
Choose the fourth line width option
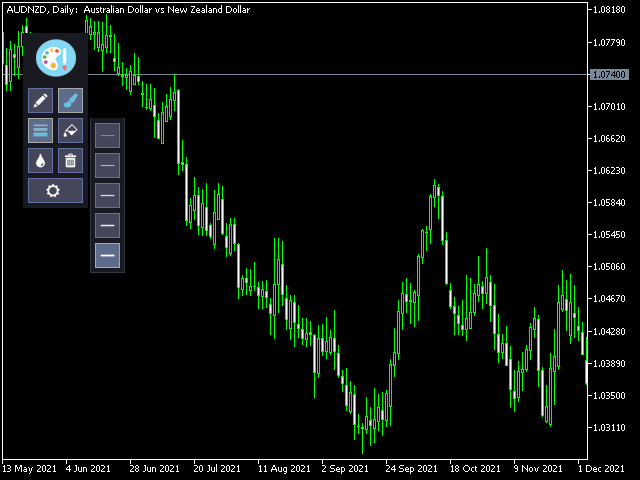pos(107,225)
